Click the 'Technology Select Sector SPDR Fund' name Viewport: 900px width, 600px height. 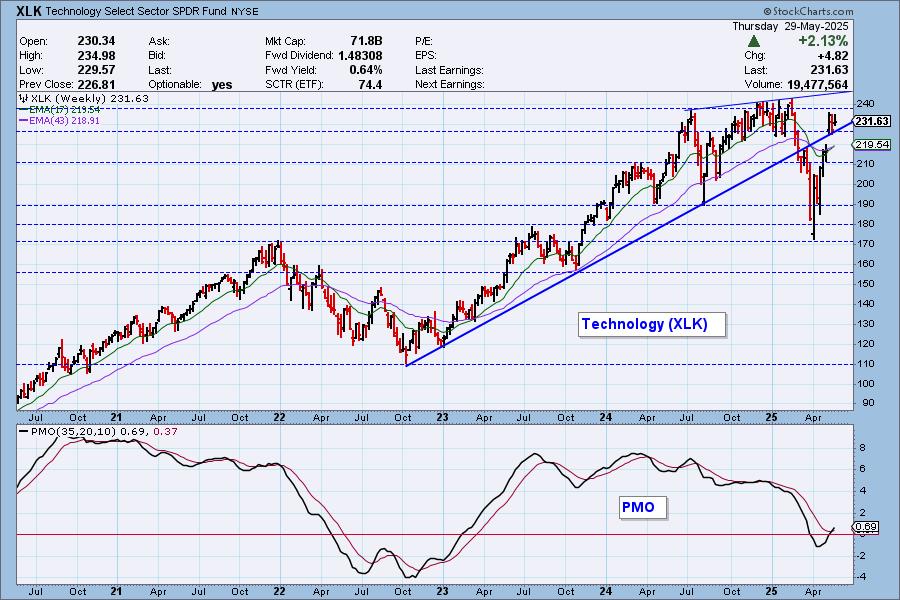135,11
